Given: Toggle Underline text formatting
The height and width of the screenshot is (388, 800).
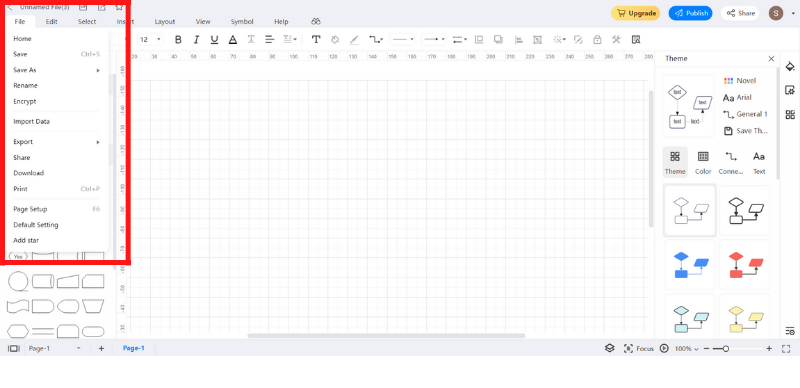Looking at the screenshot, I should pyautogui.click(x=214, y=39).
